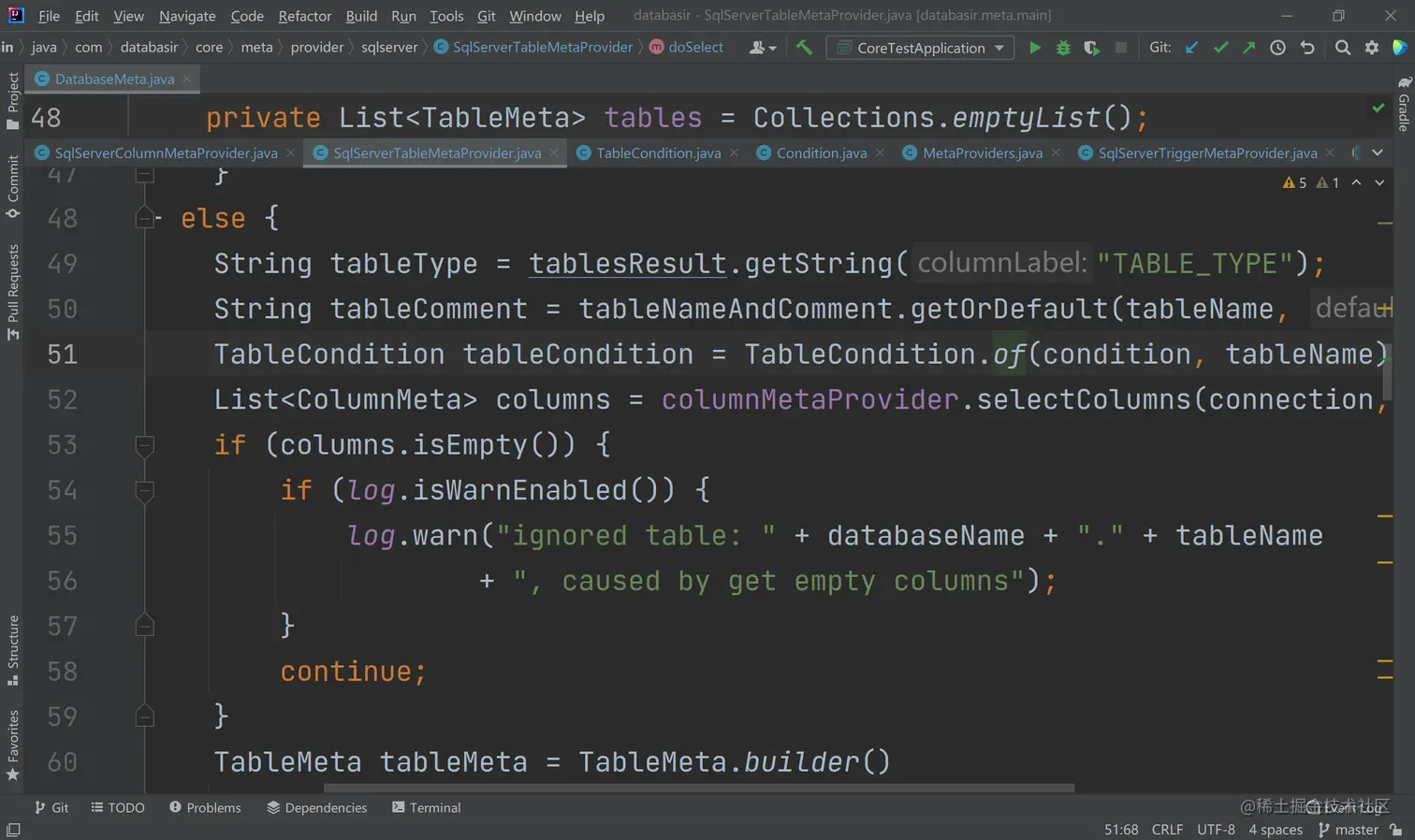The height and width of the screenshot is (840, 1415).
Task: Open the Window menu
Action: tap(535, 16)
